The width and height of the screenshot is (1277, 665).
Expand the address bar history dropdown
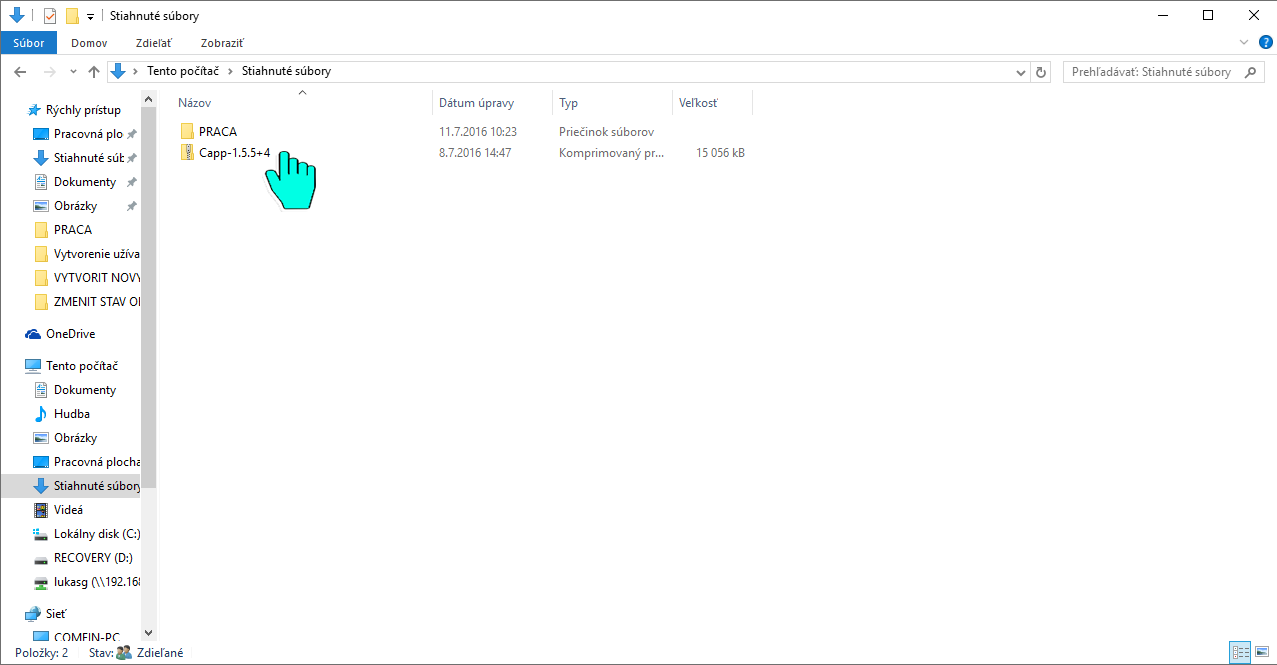point(1021,72)
